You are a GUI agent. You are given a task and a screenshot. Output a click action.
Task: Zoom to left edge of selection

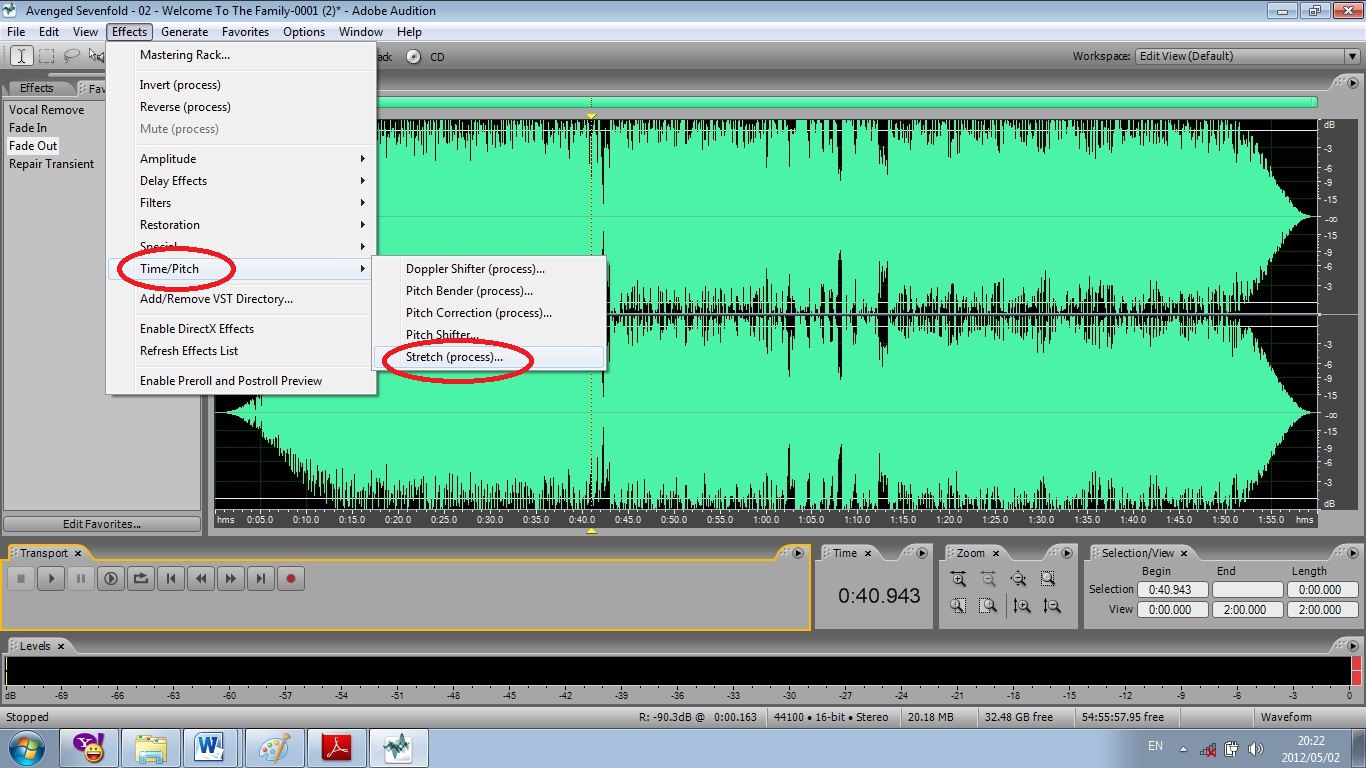[958, 606]
